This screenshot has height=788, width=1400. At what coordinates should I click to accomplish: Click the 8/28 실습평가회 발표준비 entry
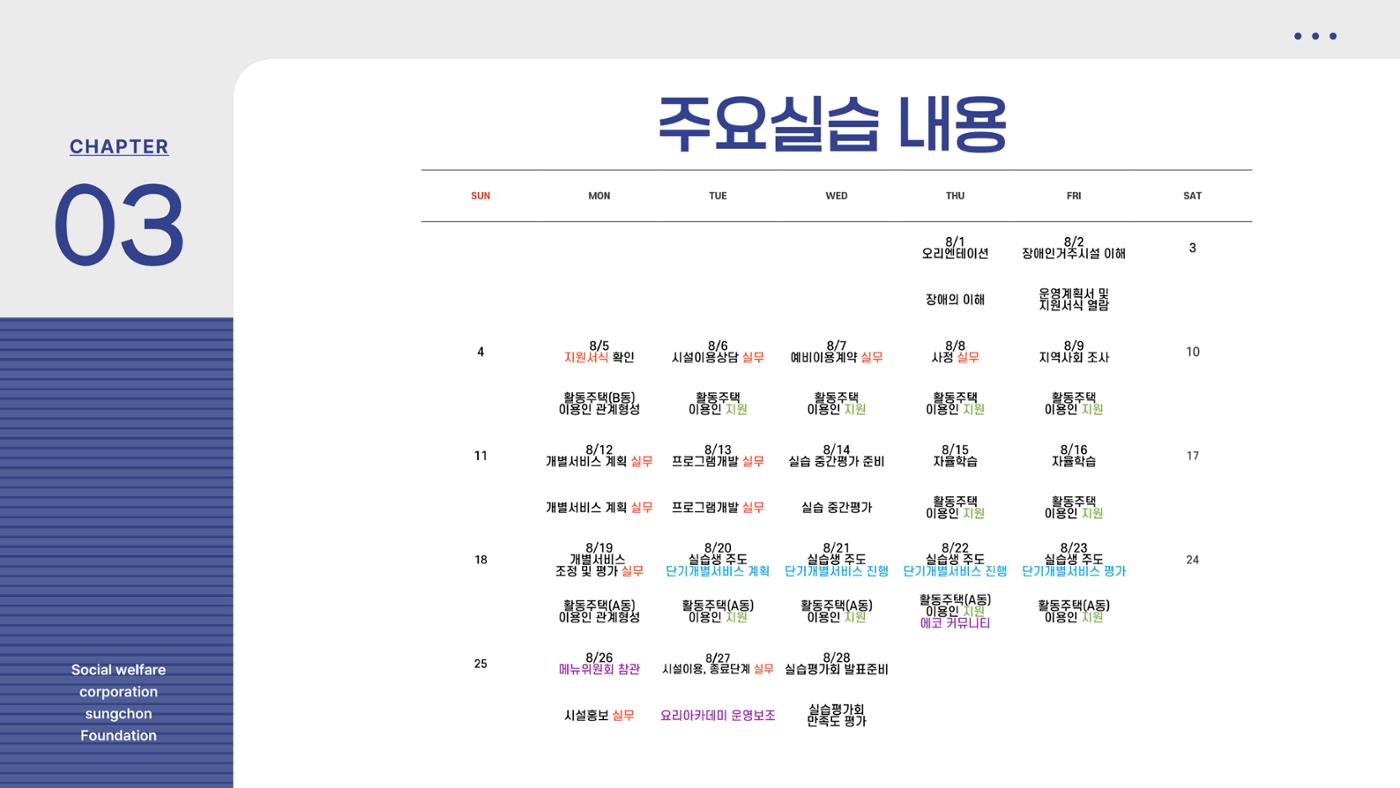point(837,664)
